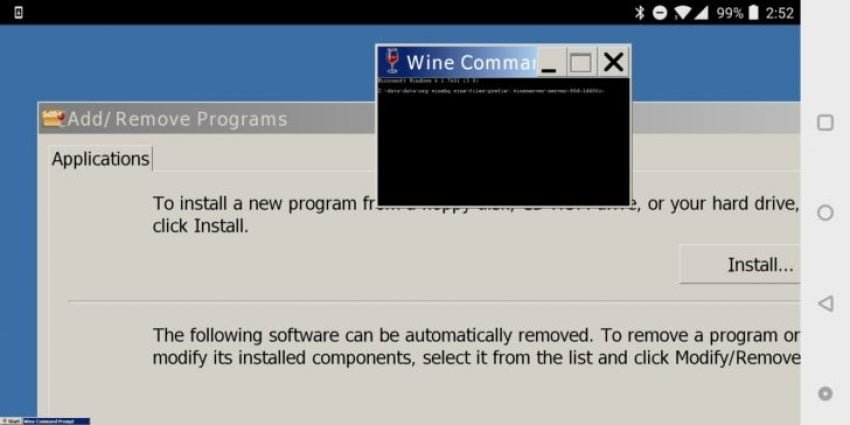The image size is (850, 425).
Task: Tap the phone notification icon at the top left
Action: [x=18, y=12]
